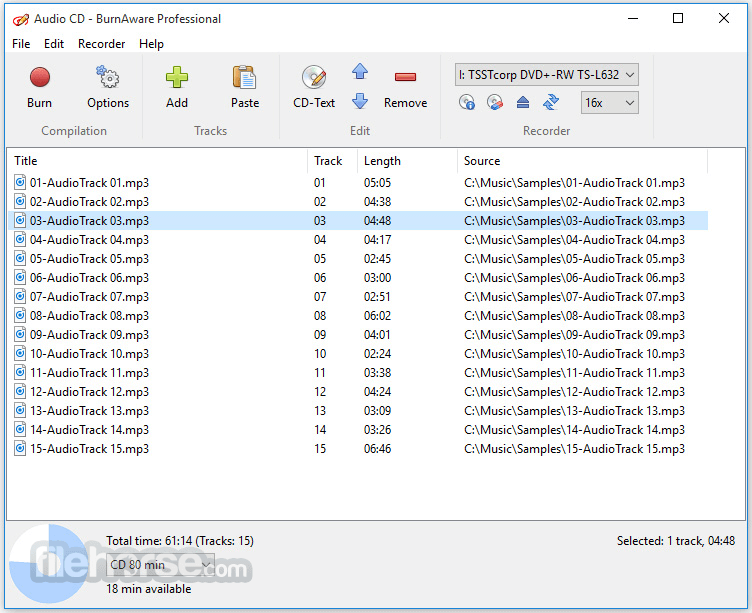Click length 02:24 of track 10

coord(377,354)
